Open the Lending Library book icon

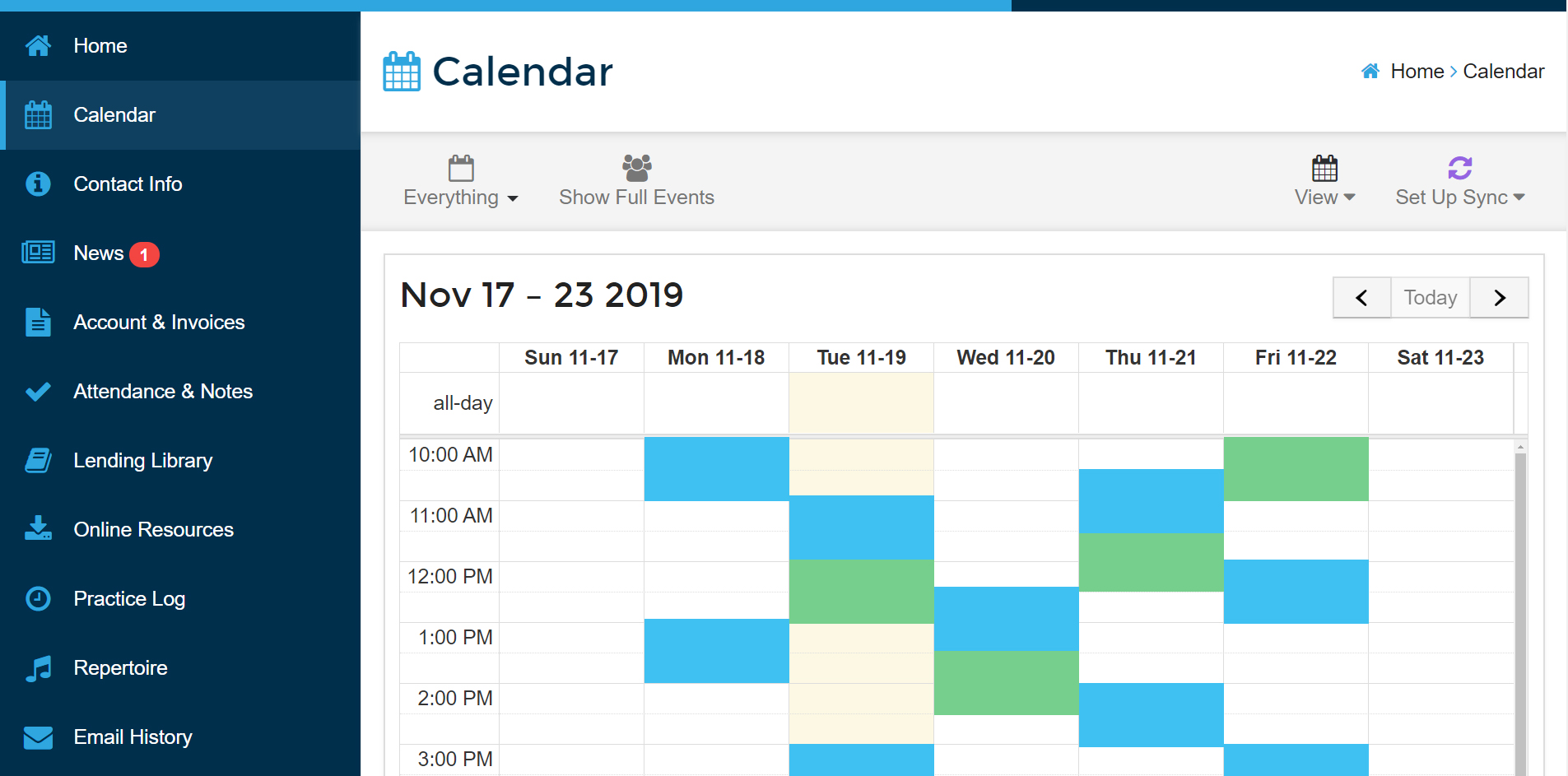pyautogui.click(x=38, y=460)
